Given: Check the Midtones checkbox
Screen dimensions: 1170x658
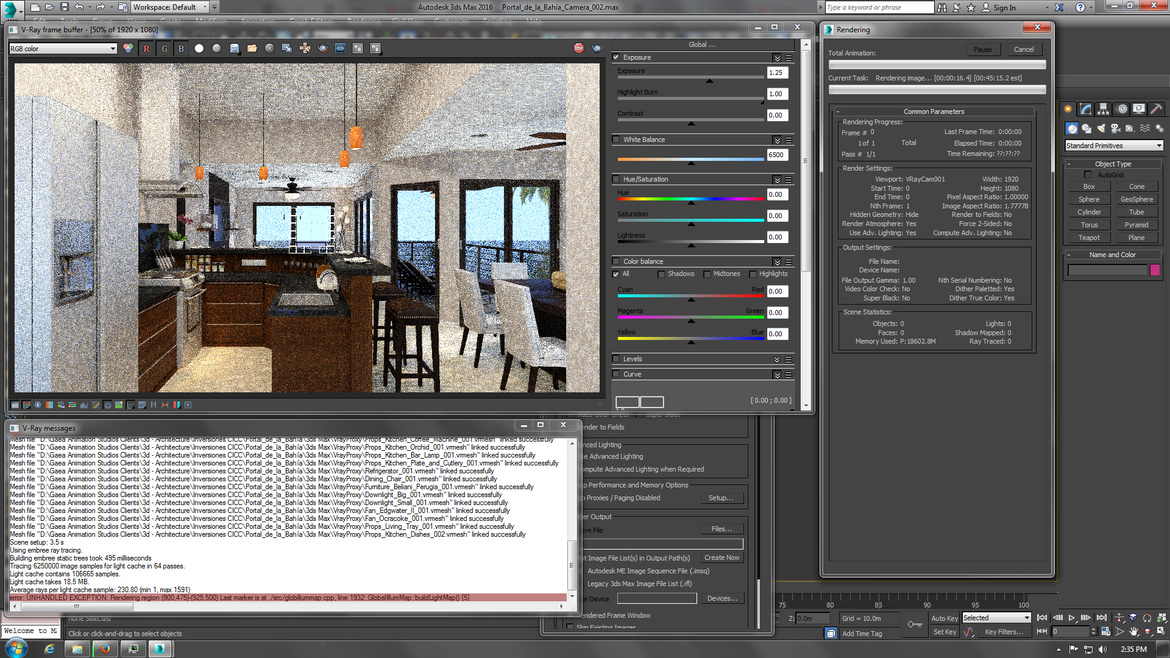Looking at the screenshot, I should (x=707, y=275).
